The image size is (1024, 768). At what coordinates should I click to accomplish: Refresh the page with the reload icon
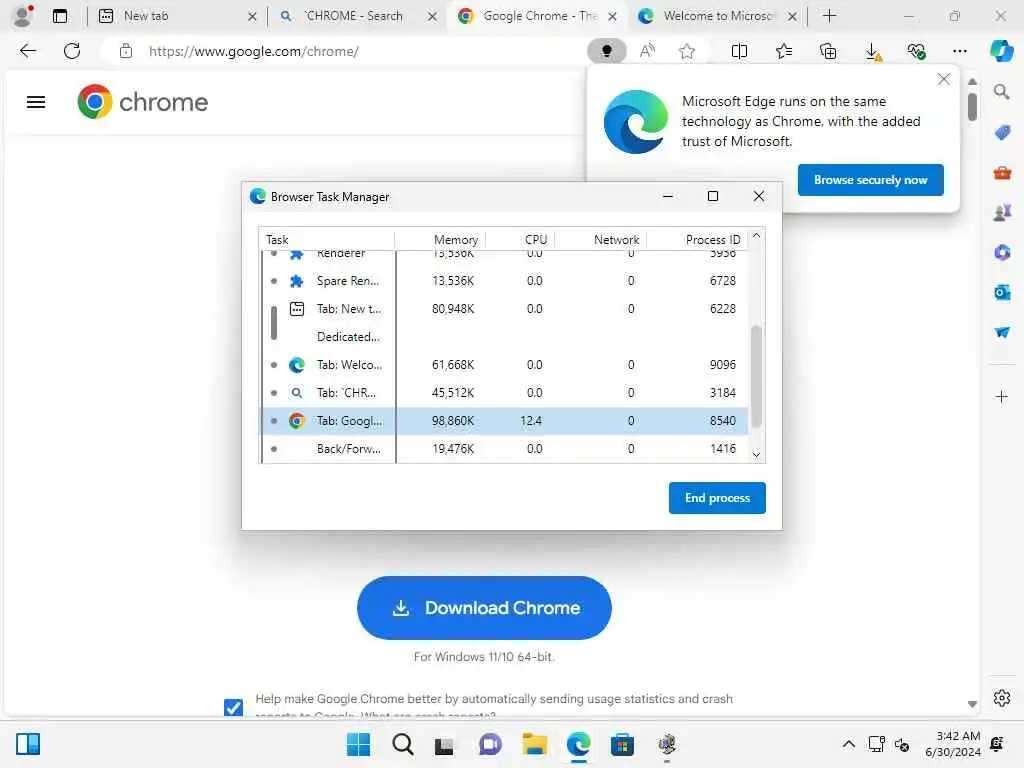72,51
